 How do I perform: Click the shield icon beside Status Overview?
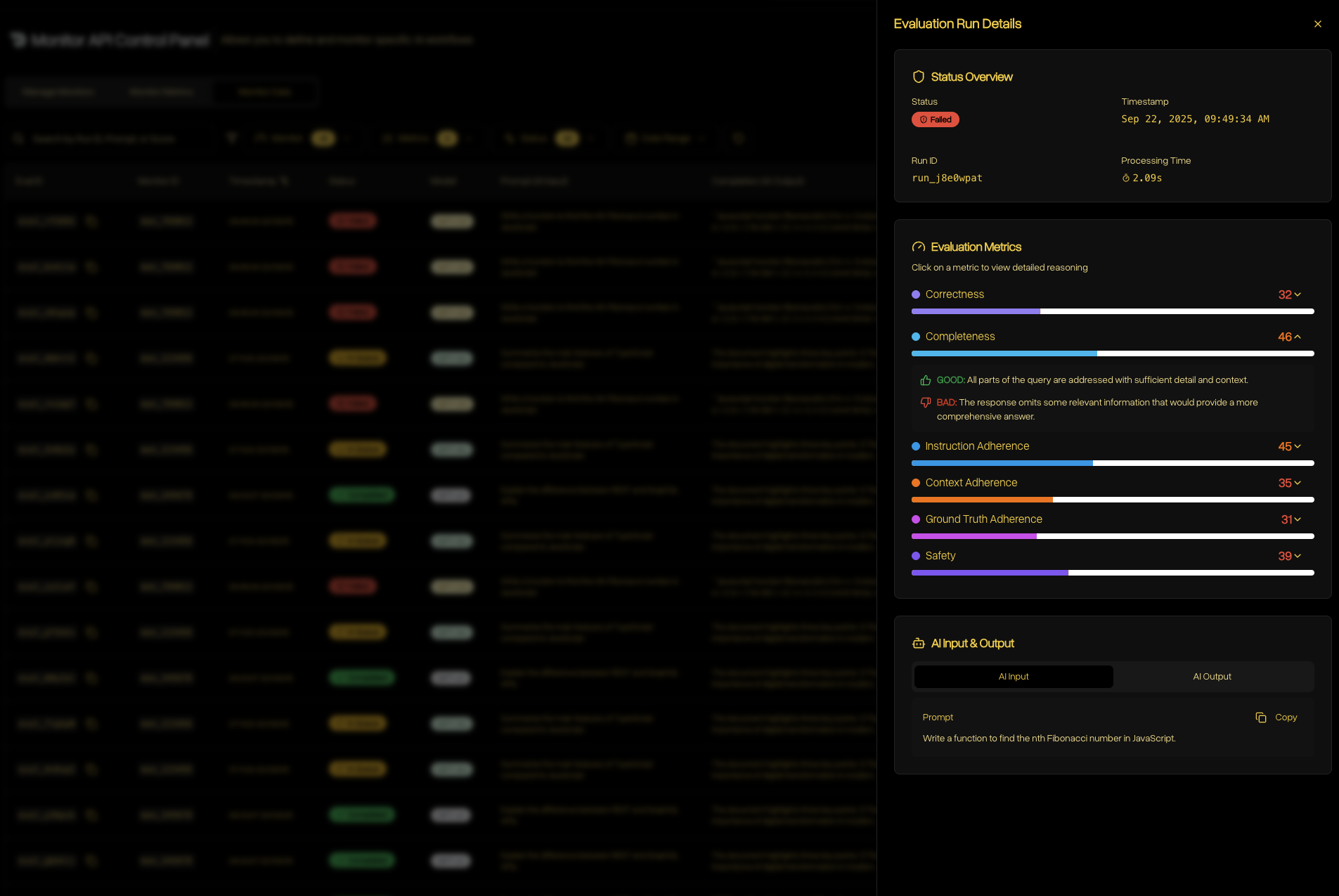click(x=918, y=77)
